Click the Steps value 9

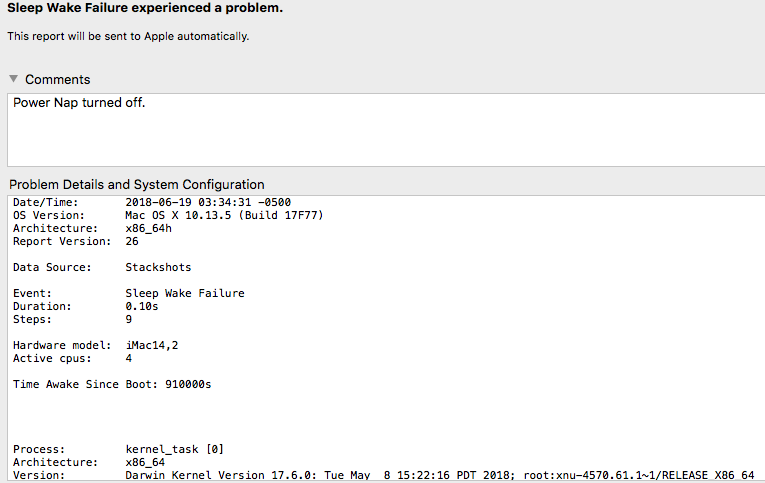pyautogui.click(x=129, y=320)
